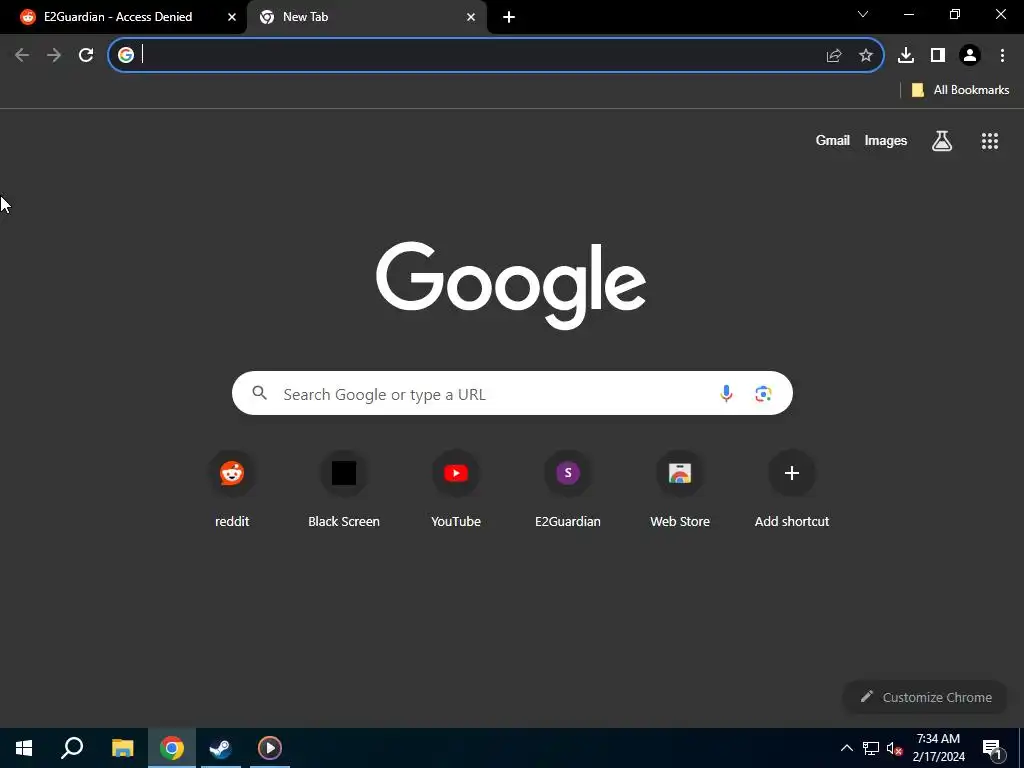
Task: Open the YouTube shortcut
Action: tap(456, 489)
